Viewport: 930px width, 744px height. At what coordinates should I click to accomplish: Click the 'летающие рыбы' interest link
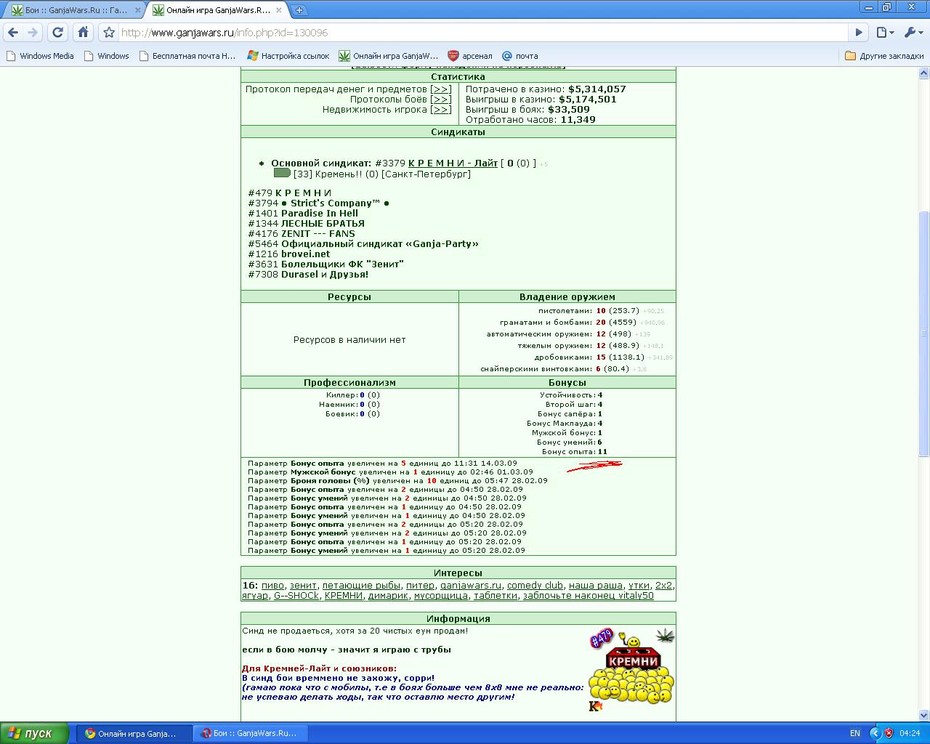tap(361, 586)
